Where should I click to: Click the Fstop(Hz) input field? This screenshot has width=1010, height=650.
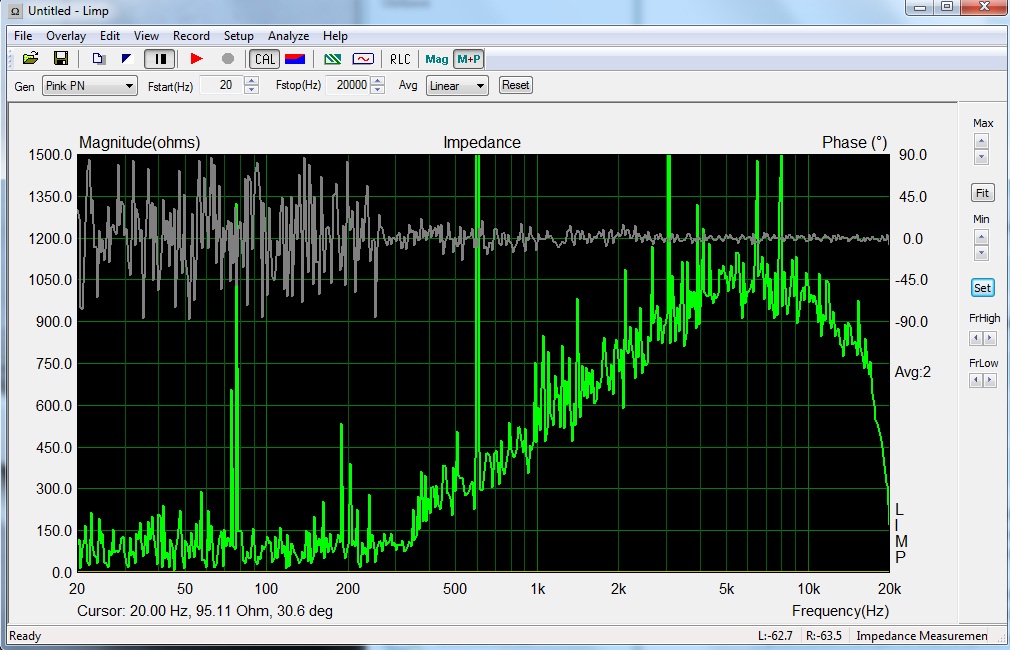tap(348, 85)
